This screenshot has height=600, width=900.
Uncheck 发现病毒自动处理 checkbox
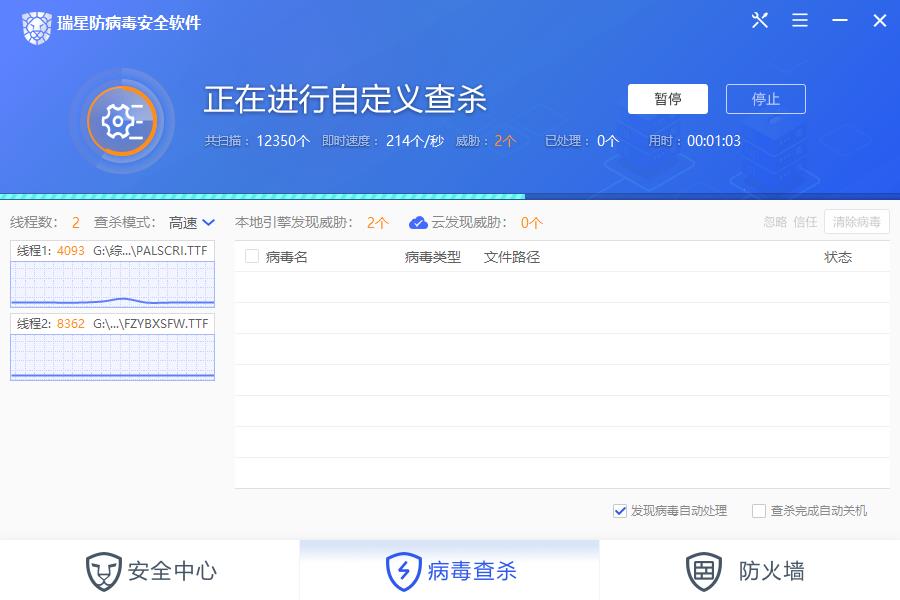619,510
